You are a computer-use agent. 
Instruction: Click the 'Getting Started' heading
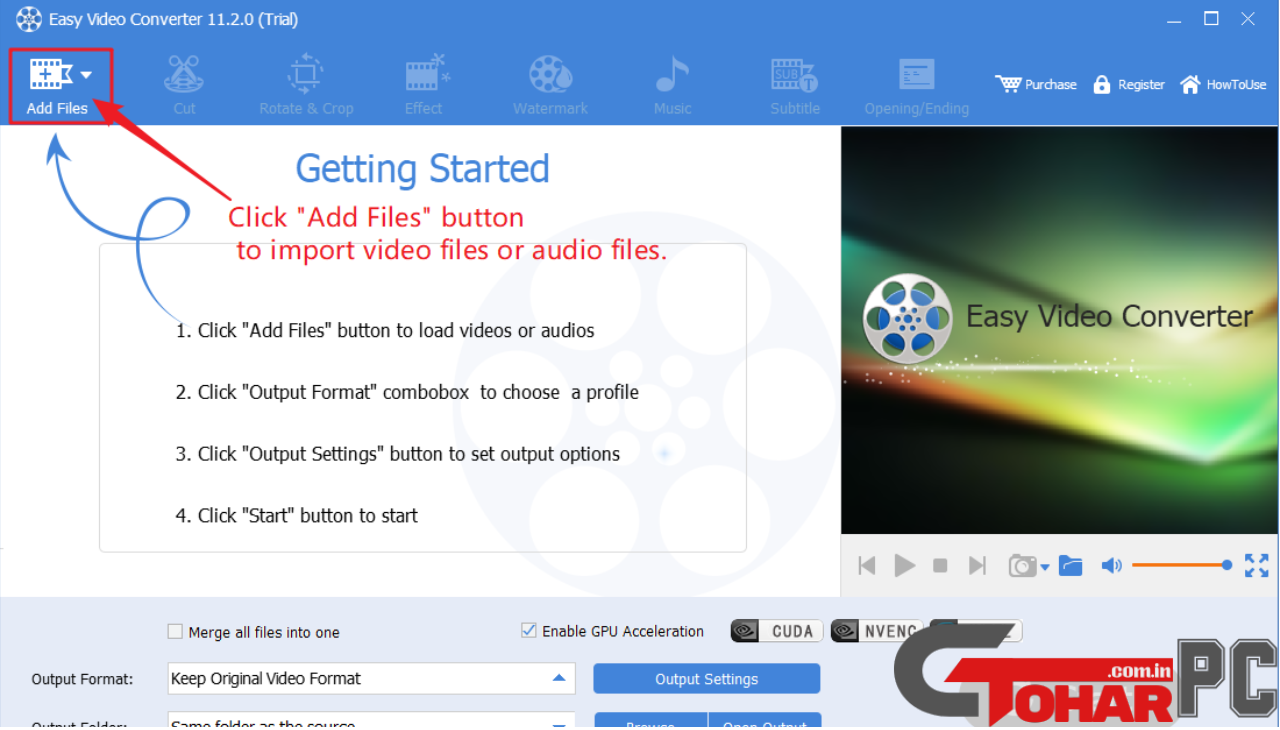423,169
